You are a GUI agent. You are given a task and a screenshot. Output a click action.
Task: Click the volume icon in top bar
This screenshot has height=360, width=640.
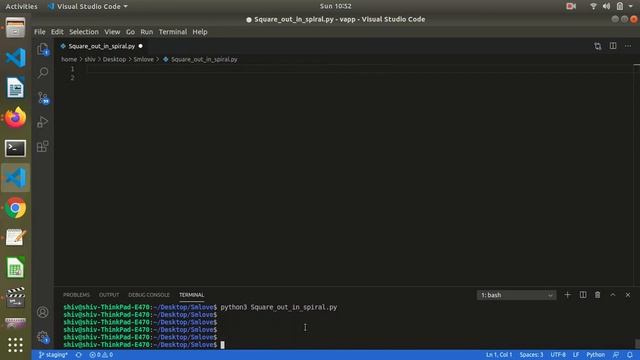click(607, 6)
